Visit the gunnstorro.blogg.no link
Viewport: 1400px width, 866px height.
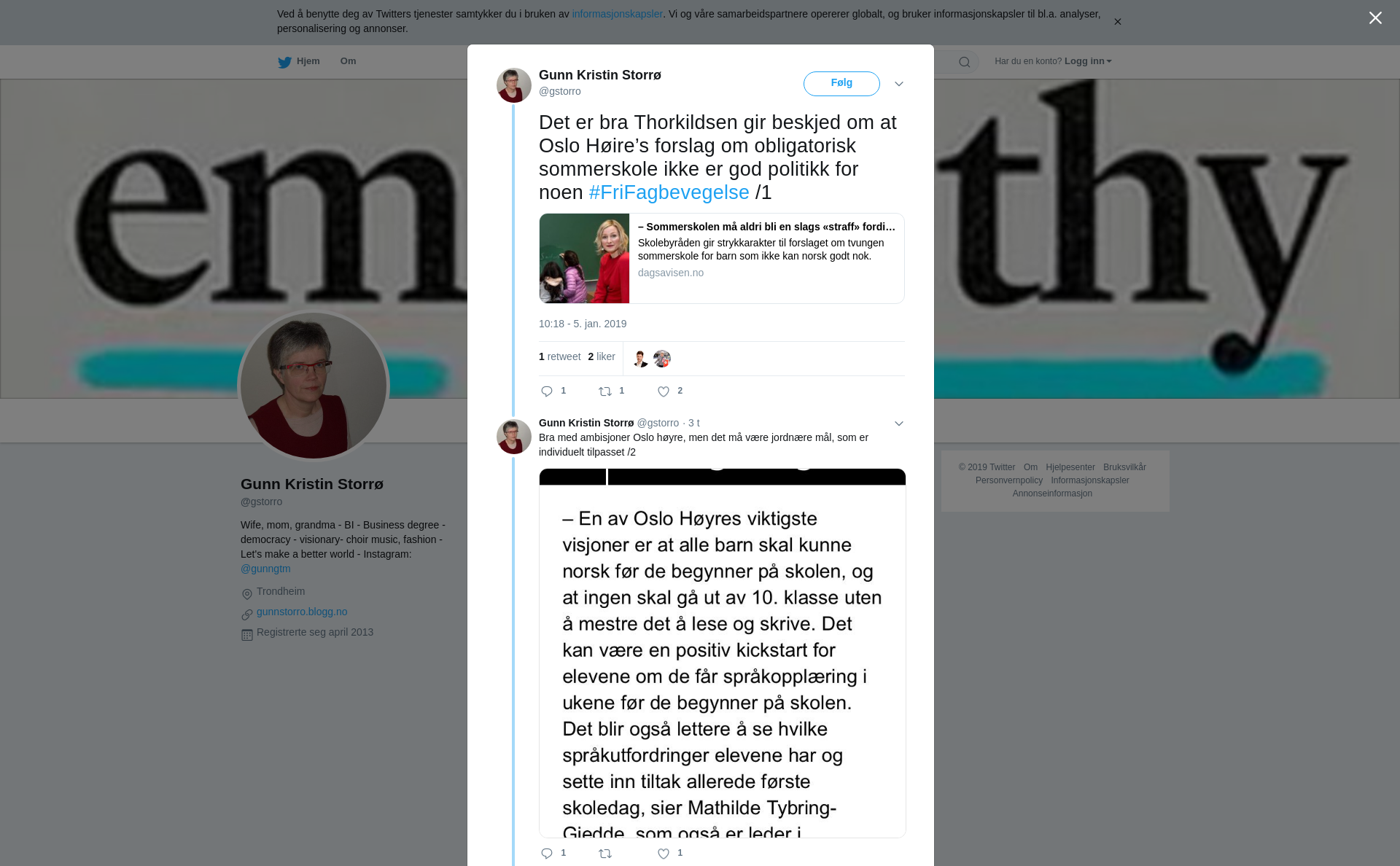302,612
